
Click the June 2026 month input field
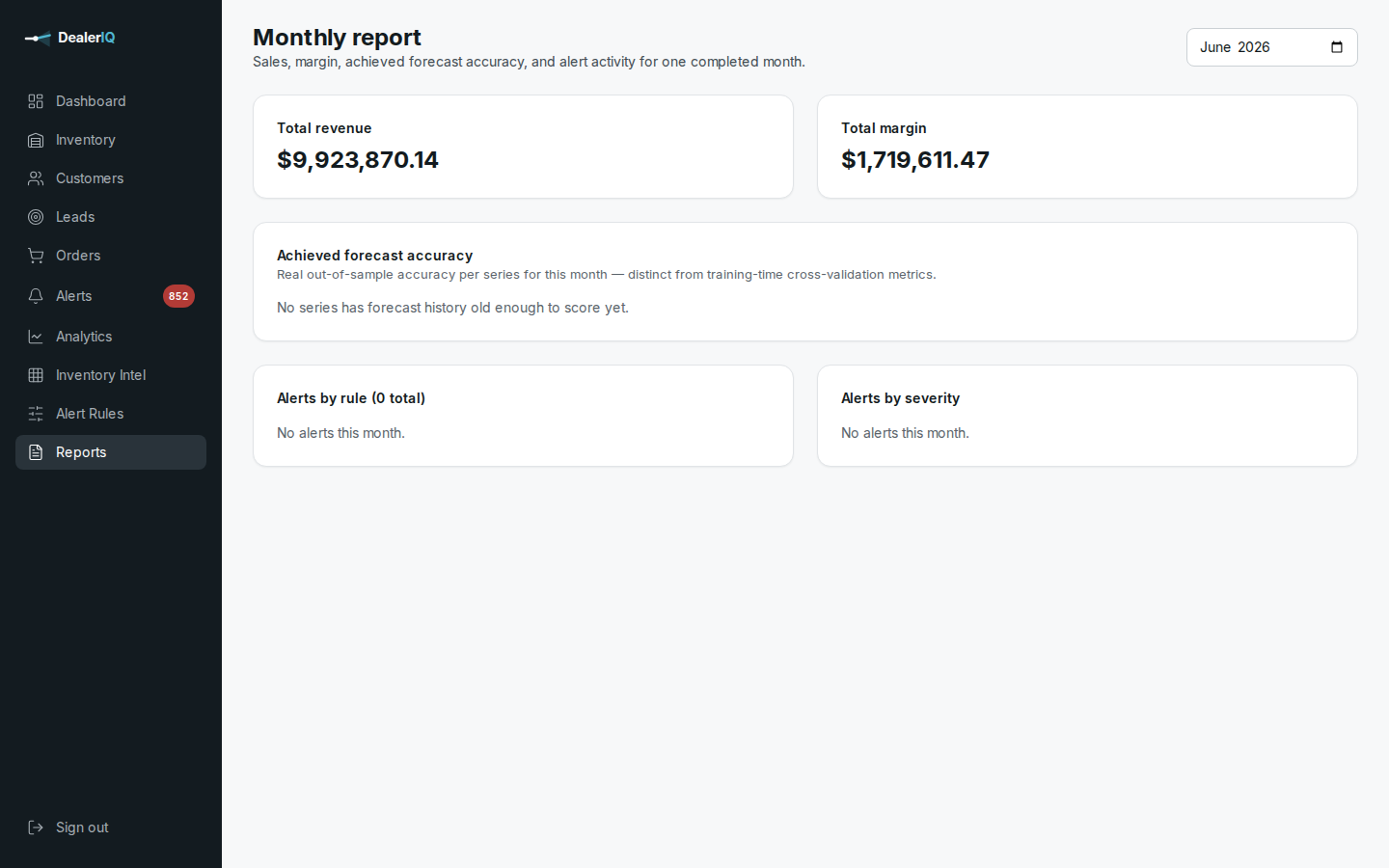pos(1271,47)
